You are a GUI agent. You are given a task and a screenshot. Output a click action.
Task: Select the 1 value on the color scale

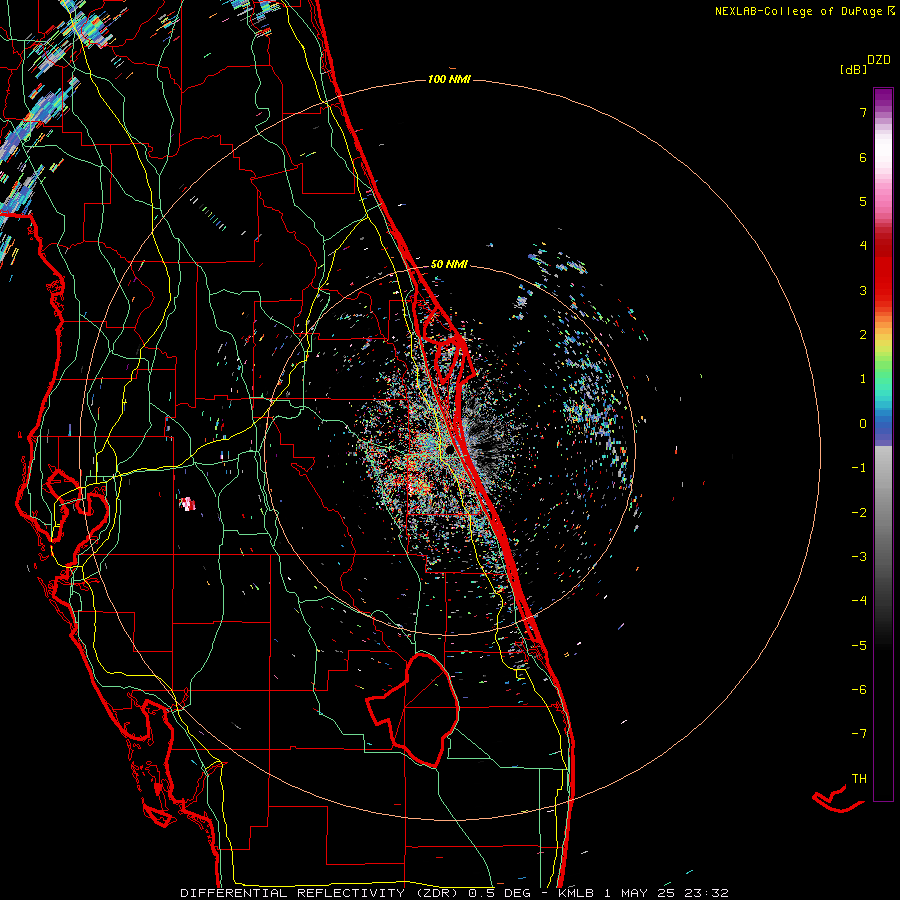tap(863, 379)
